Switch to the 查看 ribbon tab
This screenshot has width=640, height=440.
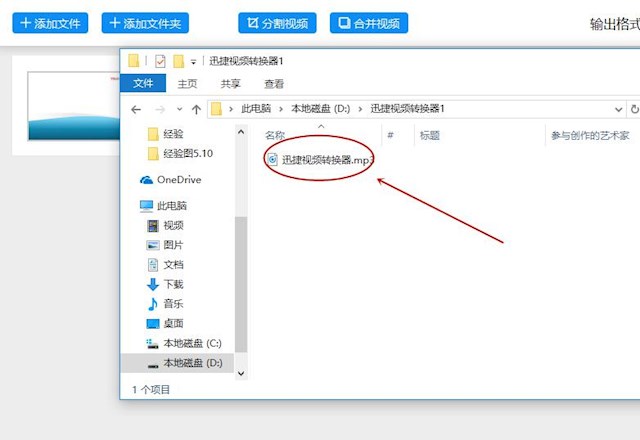274,84
